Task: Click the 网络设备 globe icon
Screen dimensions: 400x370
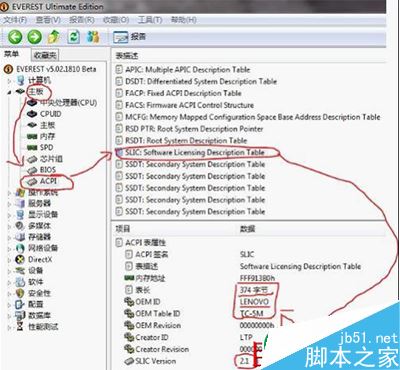Action: (21, 248)
